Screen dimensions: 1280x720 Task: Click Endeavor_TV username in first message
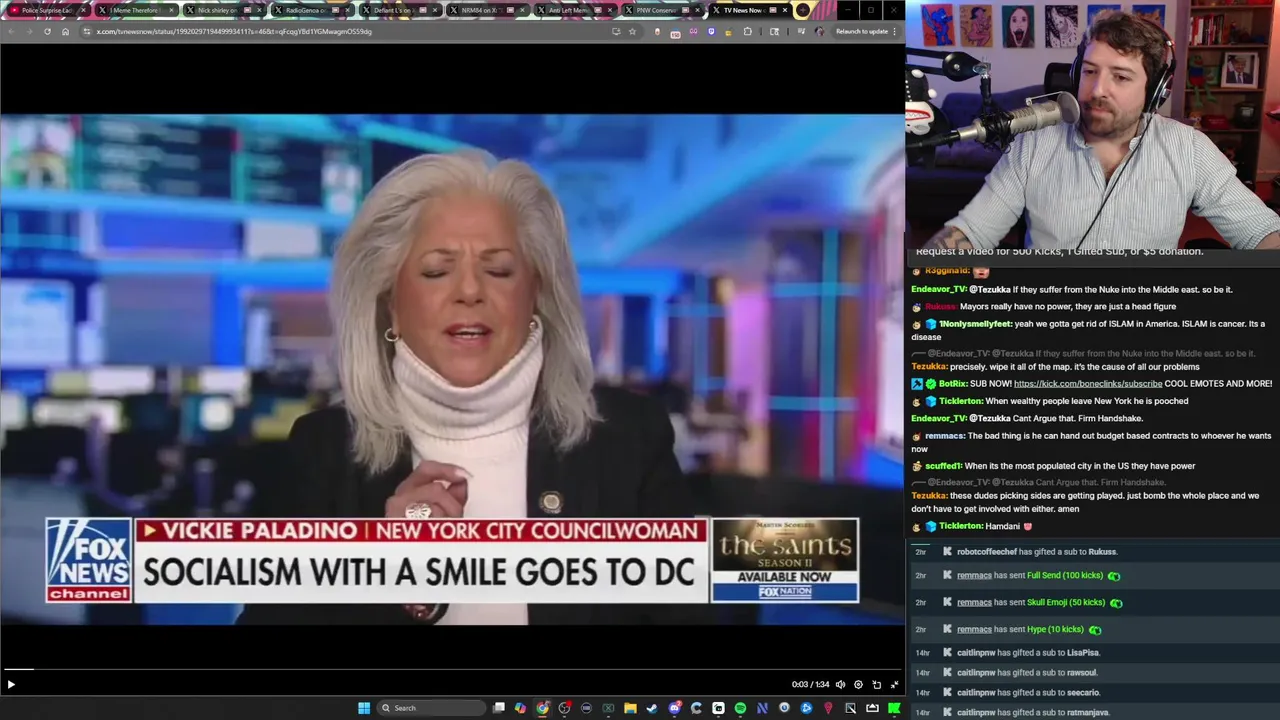(x=939, y=290)
